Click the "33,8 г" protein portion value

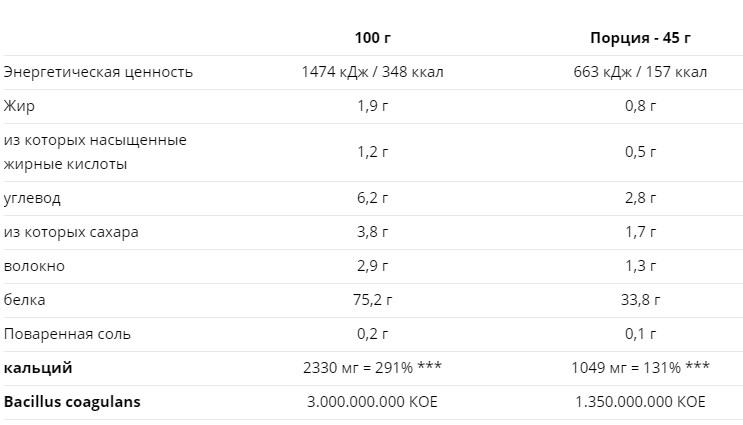click(x=640, y=300)
